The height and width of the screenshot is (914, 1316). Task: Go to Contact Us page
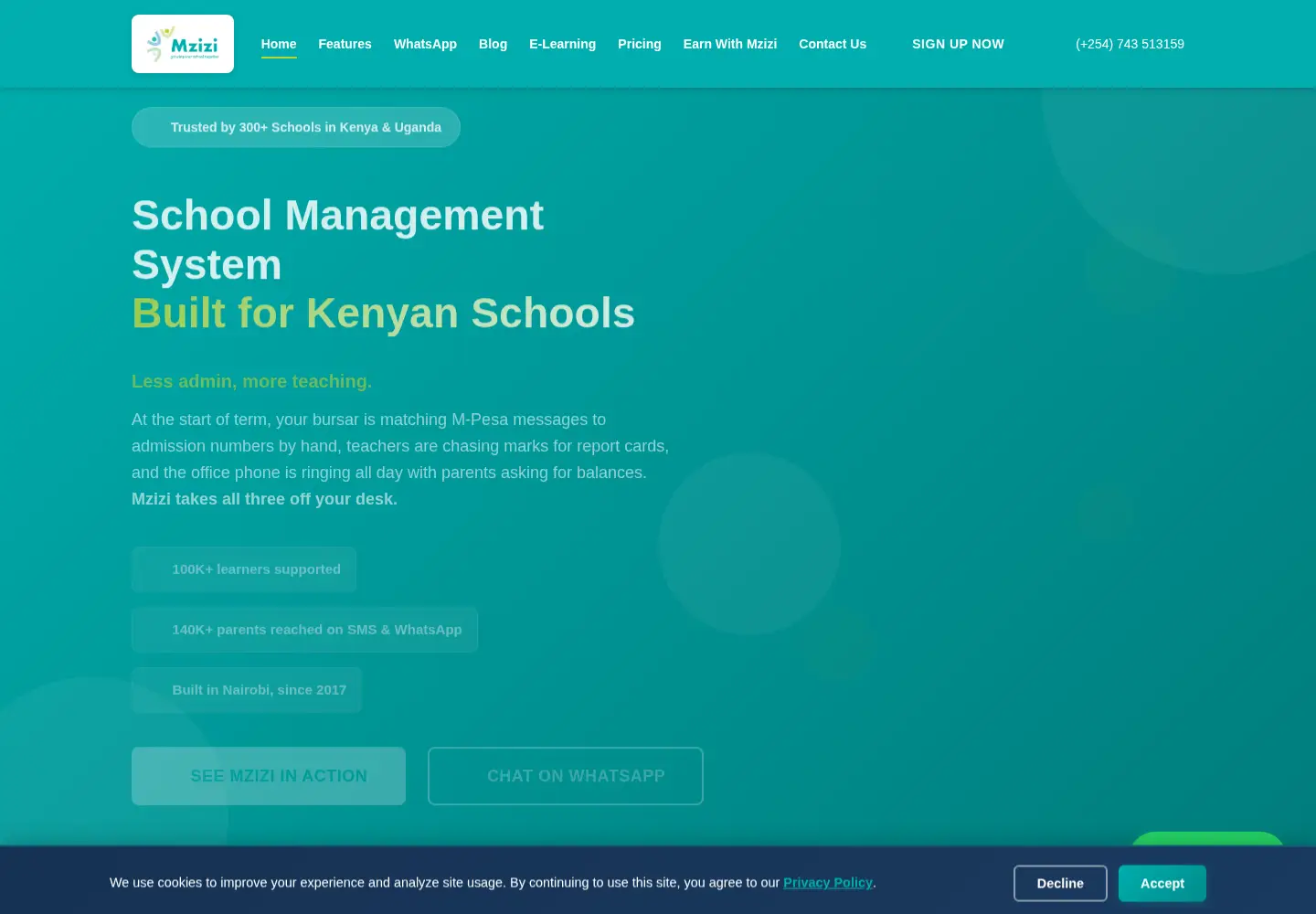(833, 44)
